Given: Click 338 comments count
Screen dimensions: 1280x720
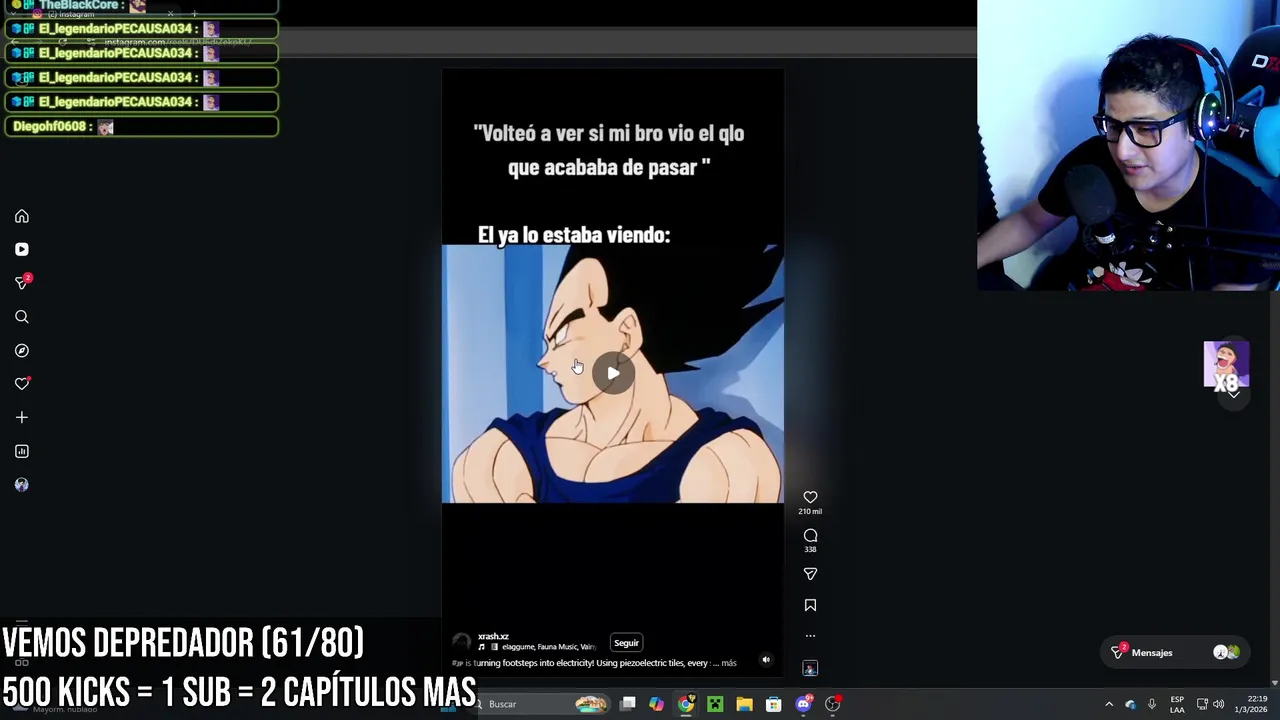Looking at the screenshot, I should point(810,549).
